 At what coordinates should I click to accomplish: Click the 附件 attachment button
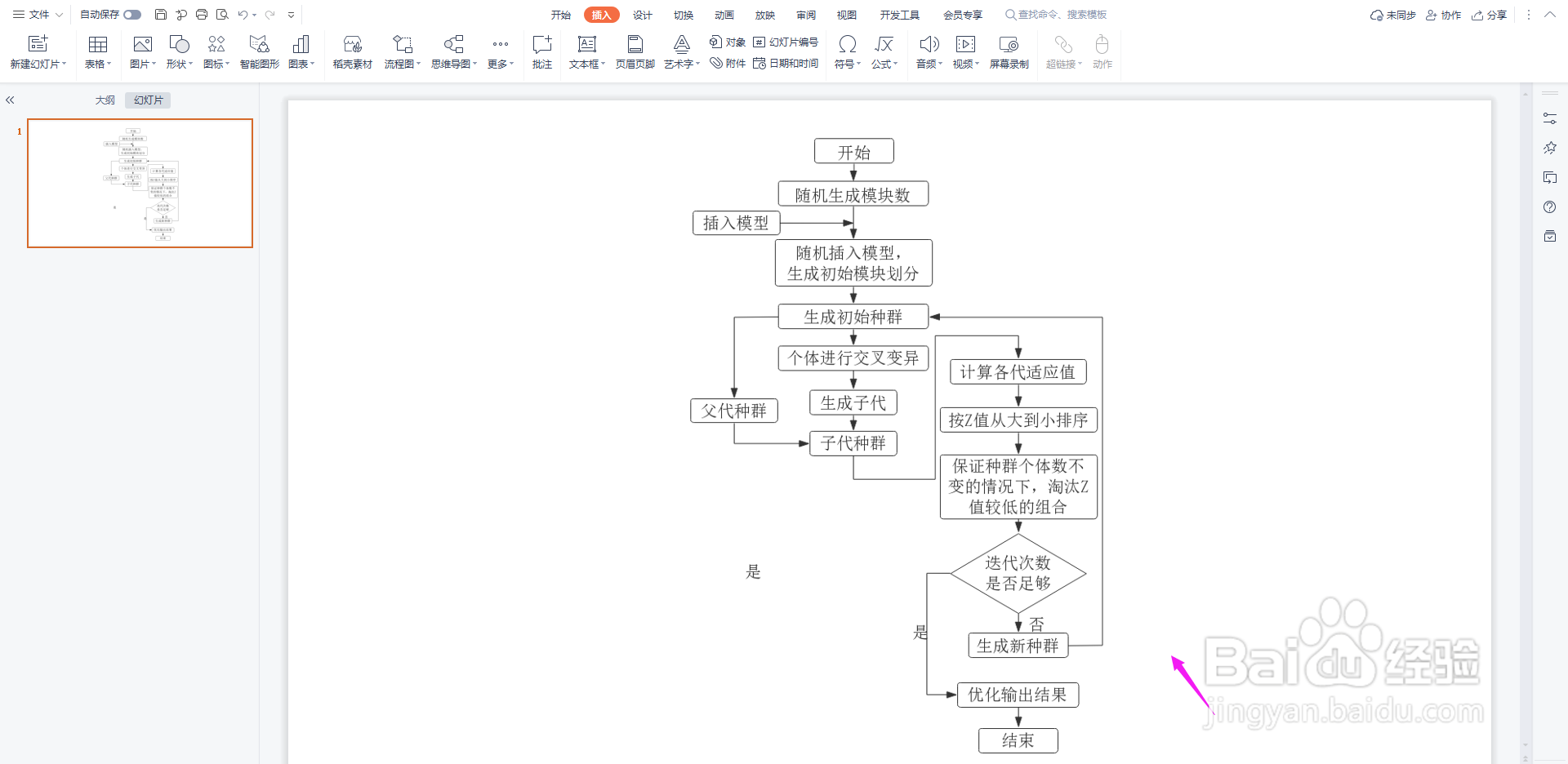click(x=728, y=63)
